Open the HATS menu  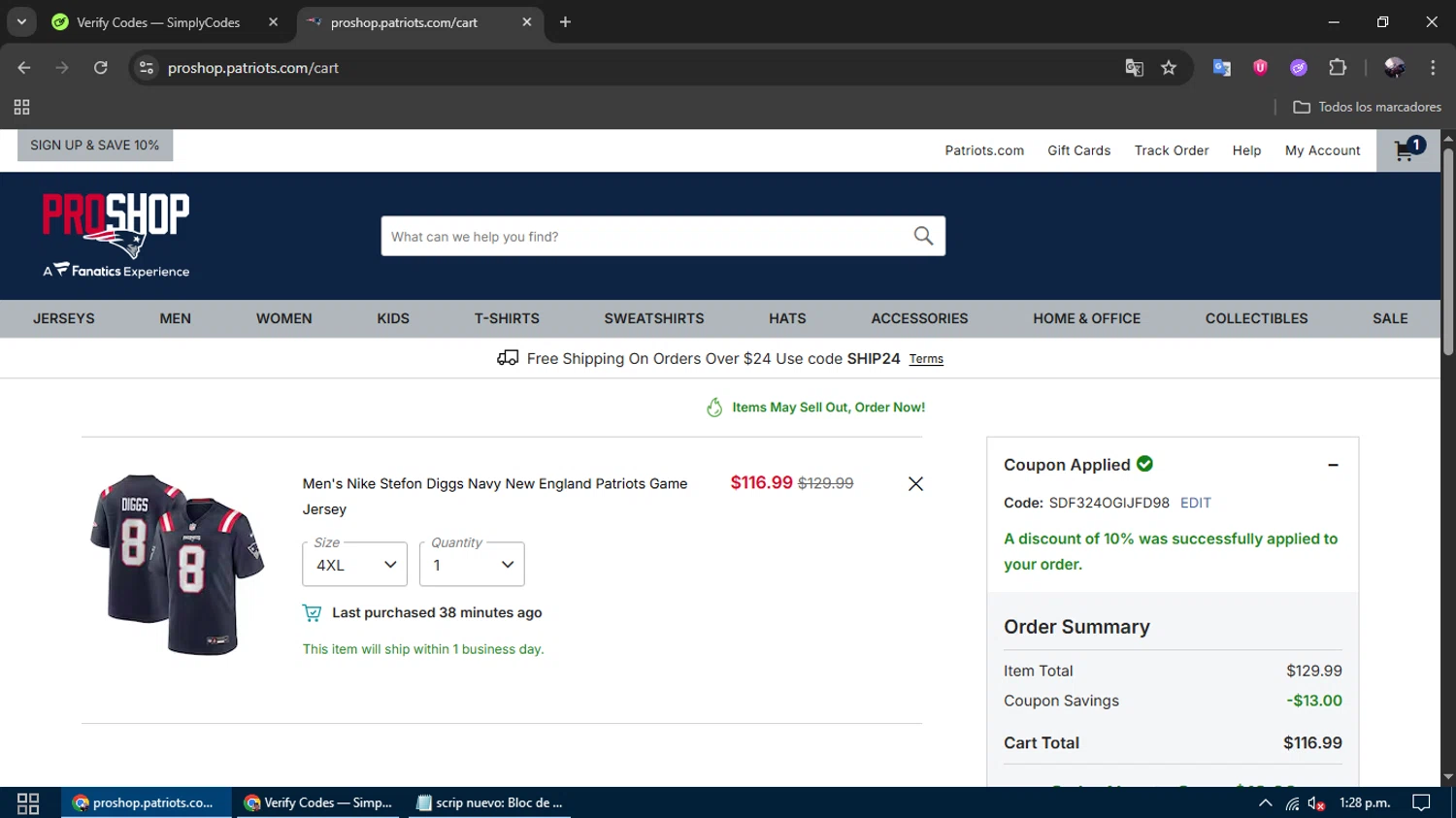tap(787, 318)
